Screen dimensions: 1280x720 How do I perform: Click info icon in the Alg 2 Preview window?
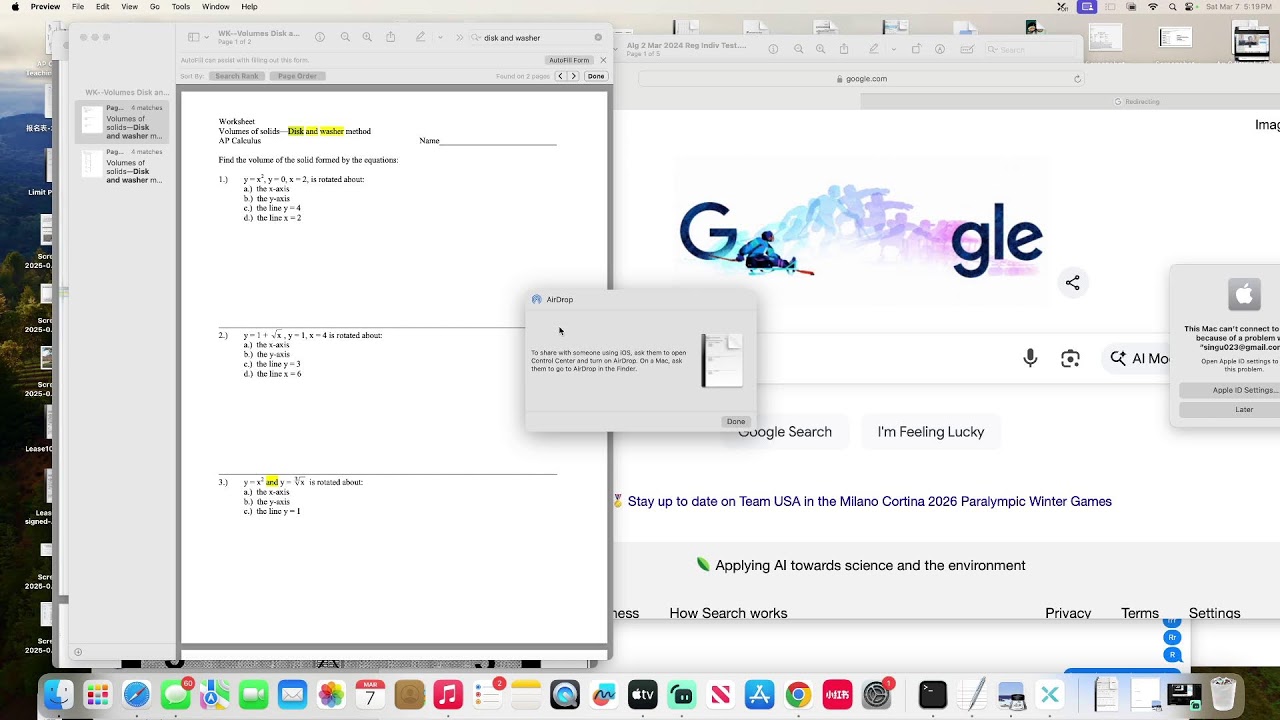pos(774,49)
